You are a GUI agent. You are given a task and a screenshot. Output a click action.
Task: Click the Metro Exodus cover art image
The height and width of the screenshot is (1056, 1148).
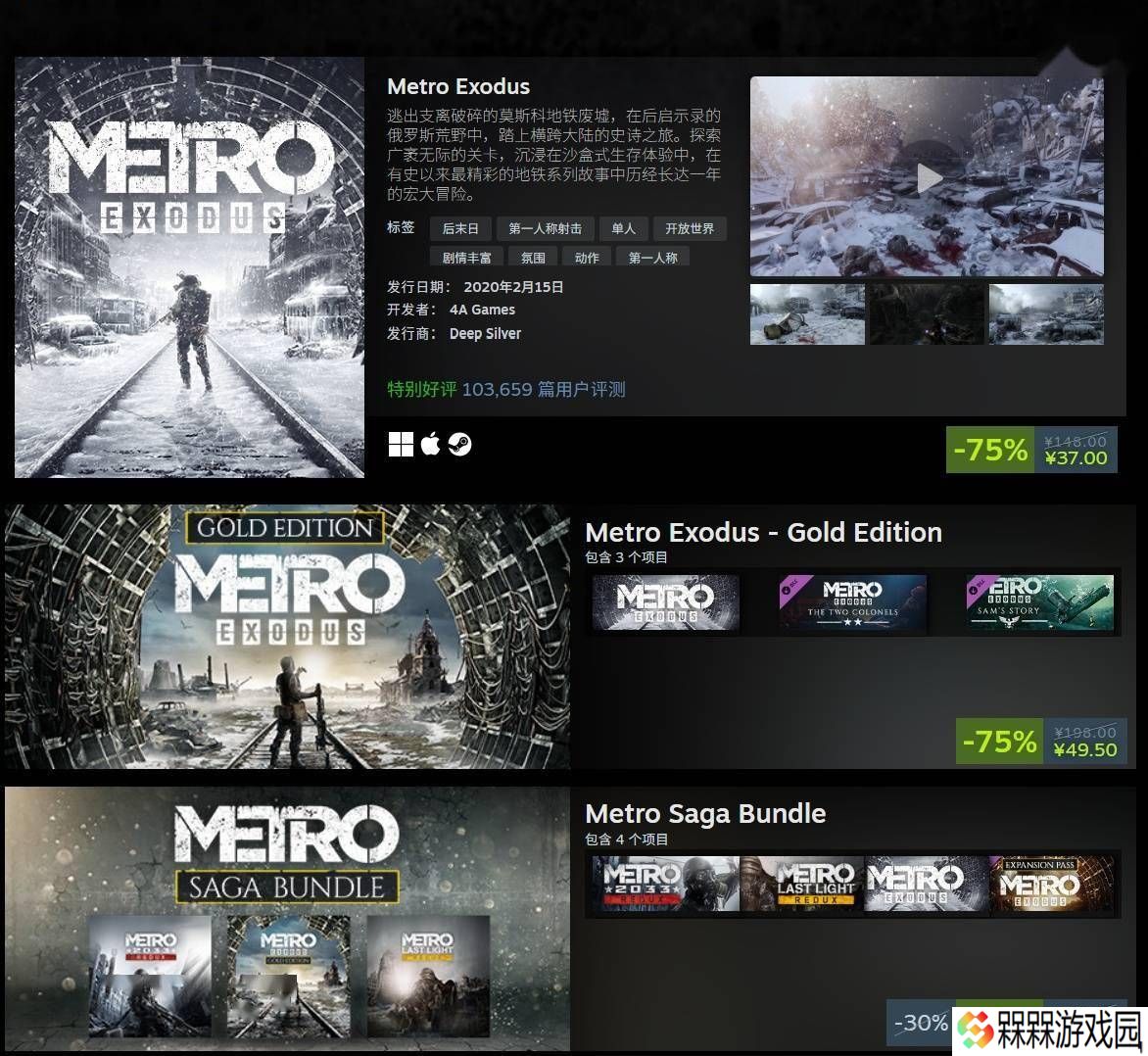click(x=190, y=267)
